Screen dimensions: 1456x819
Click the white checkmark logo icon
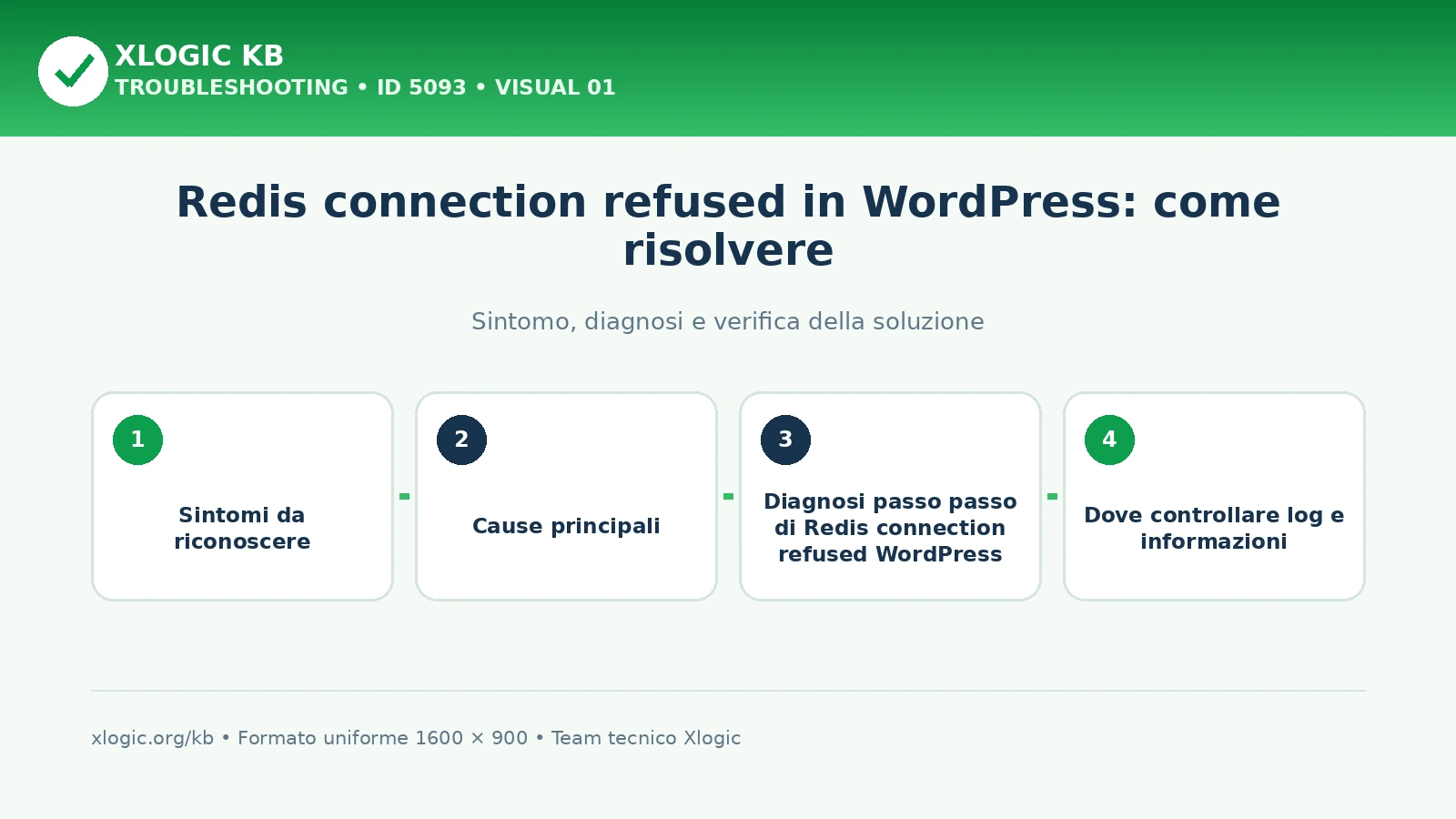tap(73, 71)
